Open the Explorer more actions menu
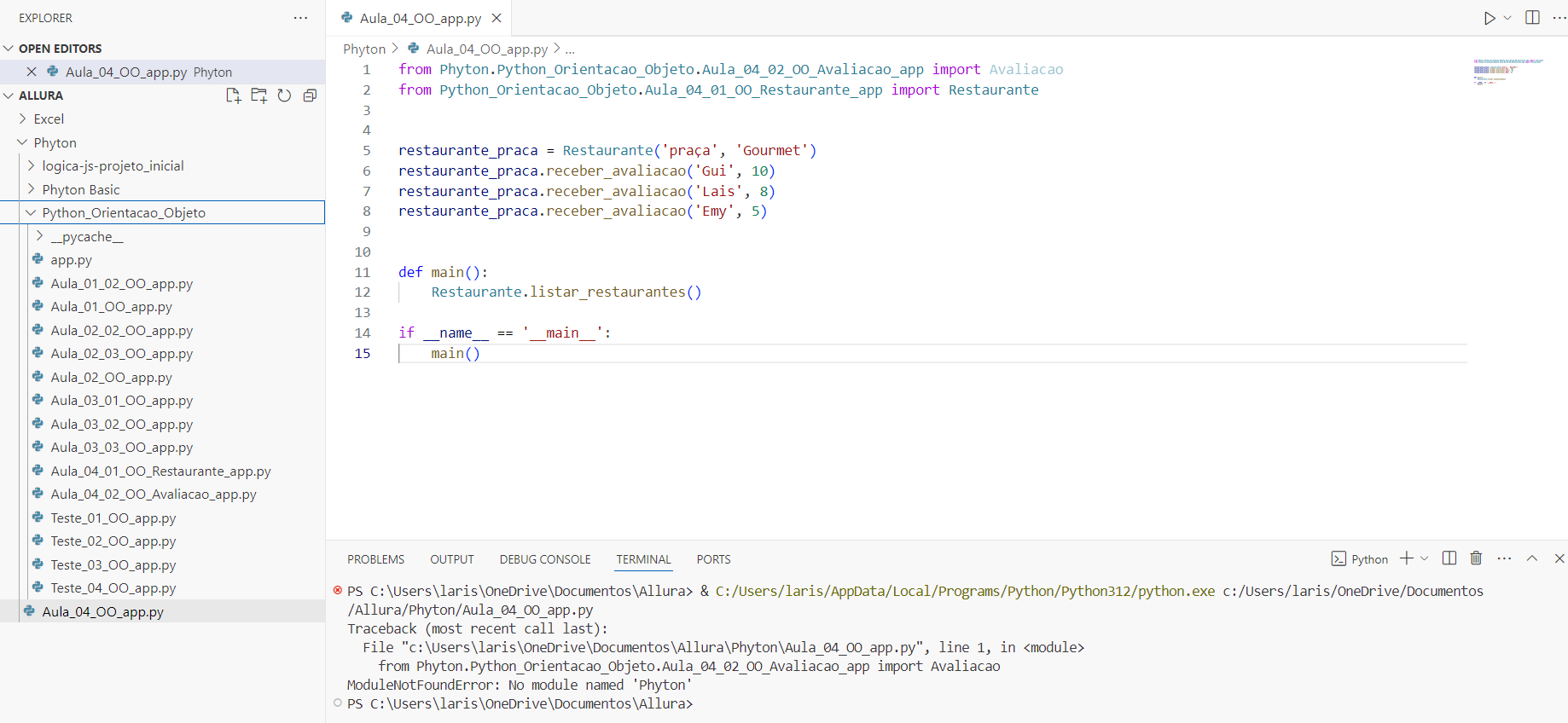The height and width of the screenshot is (723, 1568). tap(300, 18)
